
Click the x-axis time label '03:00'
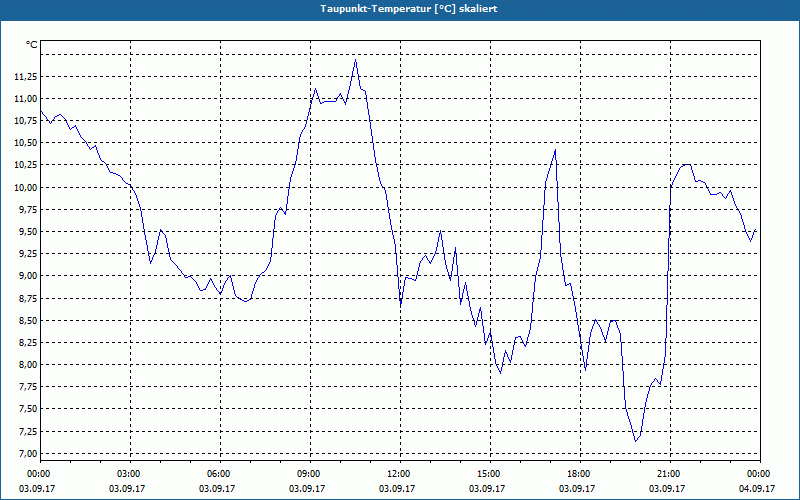(131, 474)
